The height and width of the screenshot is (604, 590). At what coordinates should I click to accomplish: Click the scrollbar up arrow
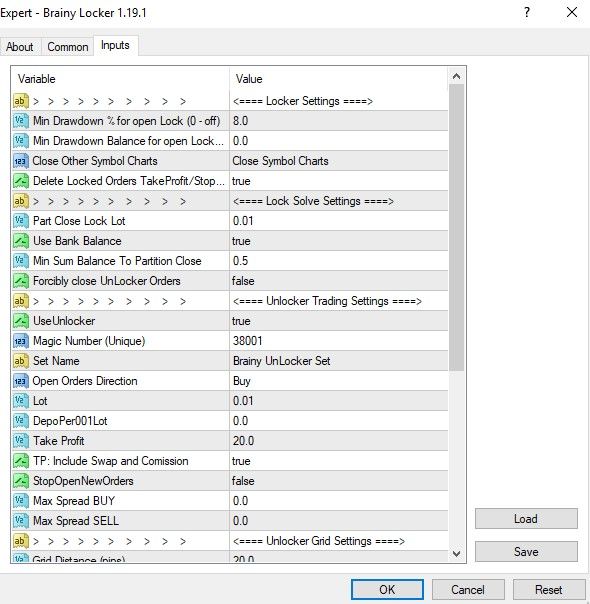456,76
